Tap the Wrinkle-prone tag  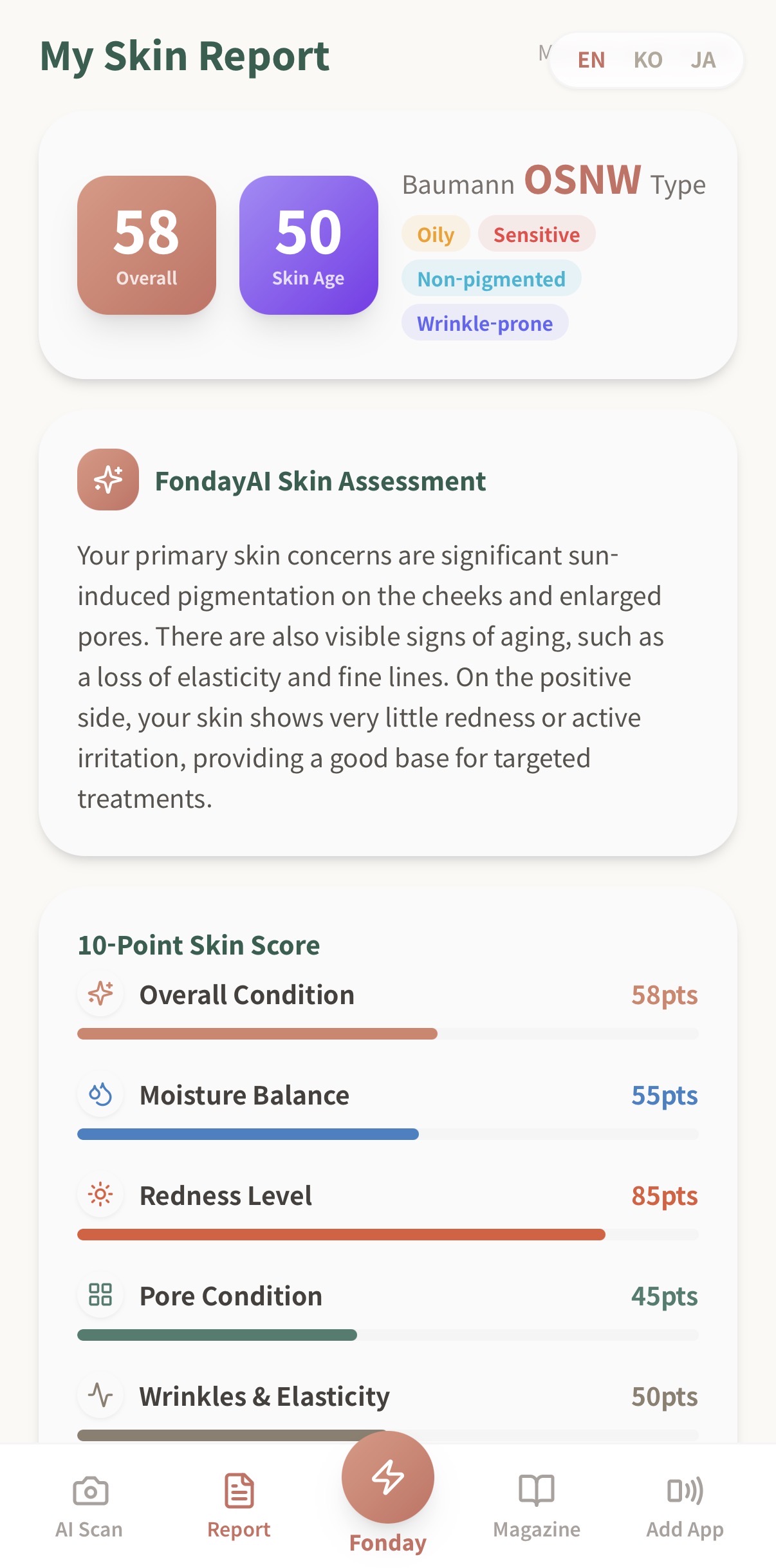pyautogui.click(x=485, y=323)
